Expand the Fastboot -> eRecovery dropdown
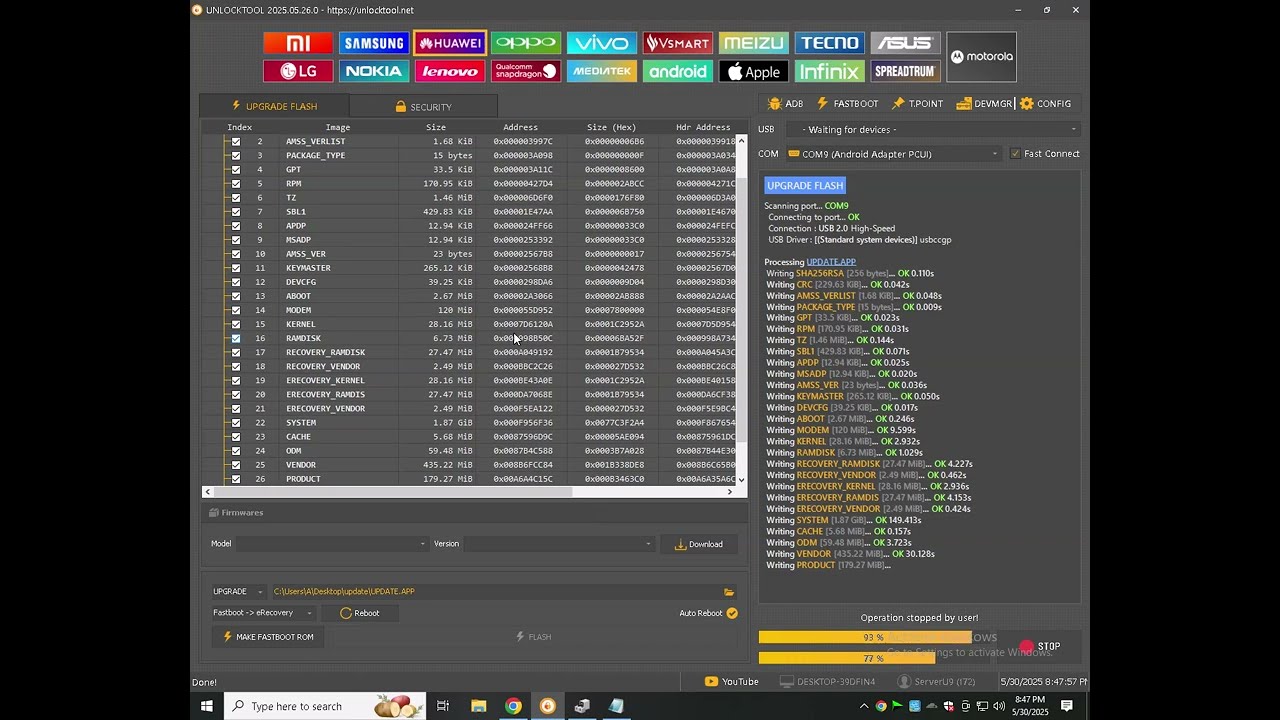This screenshot has width=1280, height=720. pyautogui.click(x=262, y=613)
